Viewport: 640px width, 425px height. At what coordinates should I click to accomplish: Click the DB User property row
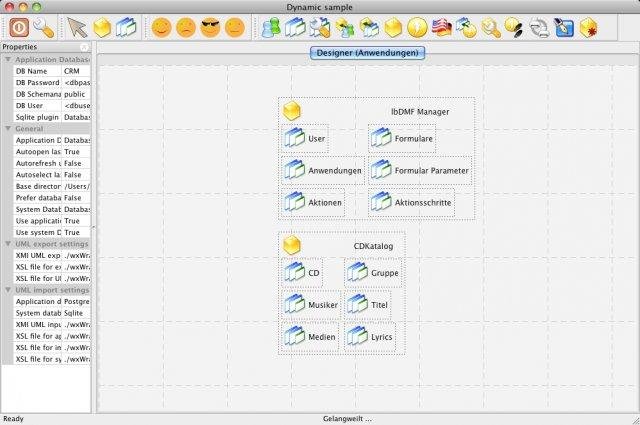tap(52, 105)
